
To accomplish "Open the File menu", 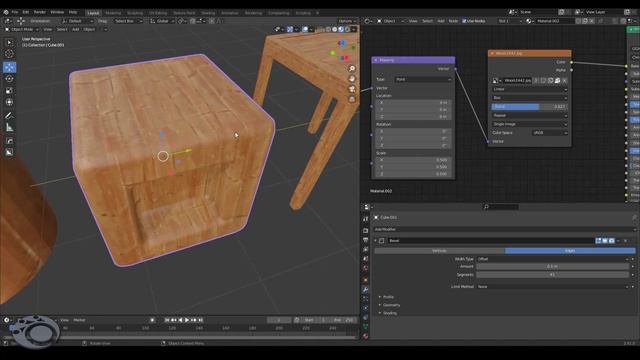I will click(x=15, y=12).
